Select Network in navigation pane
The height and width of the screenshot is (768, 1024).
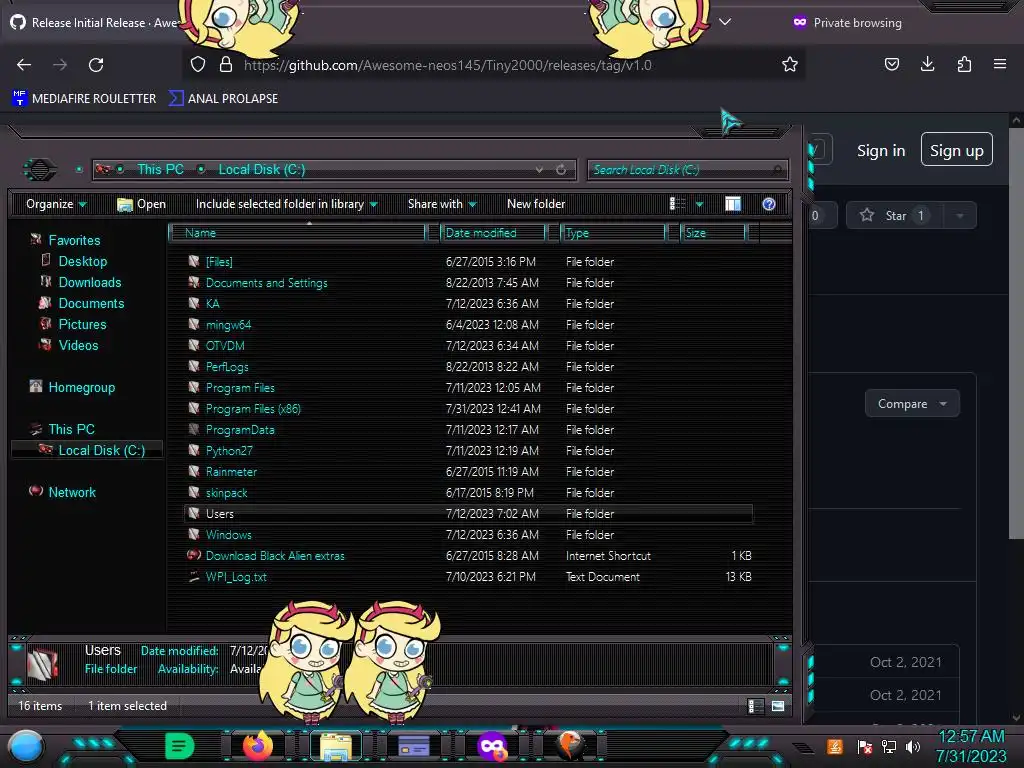72,492
